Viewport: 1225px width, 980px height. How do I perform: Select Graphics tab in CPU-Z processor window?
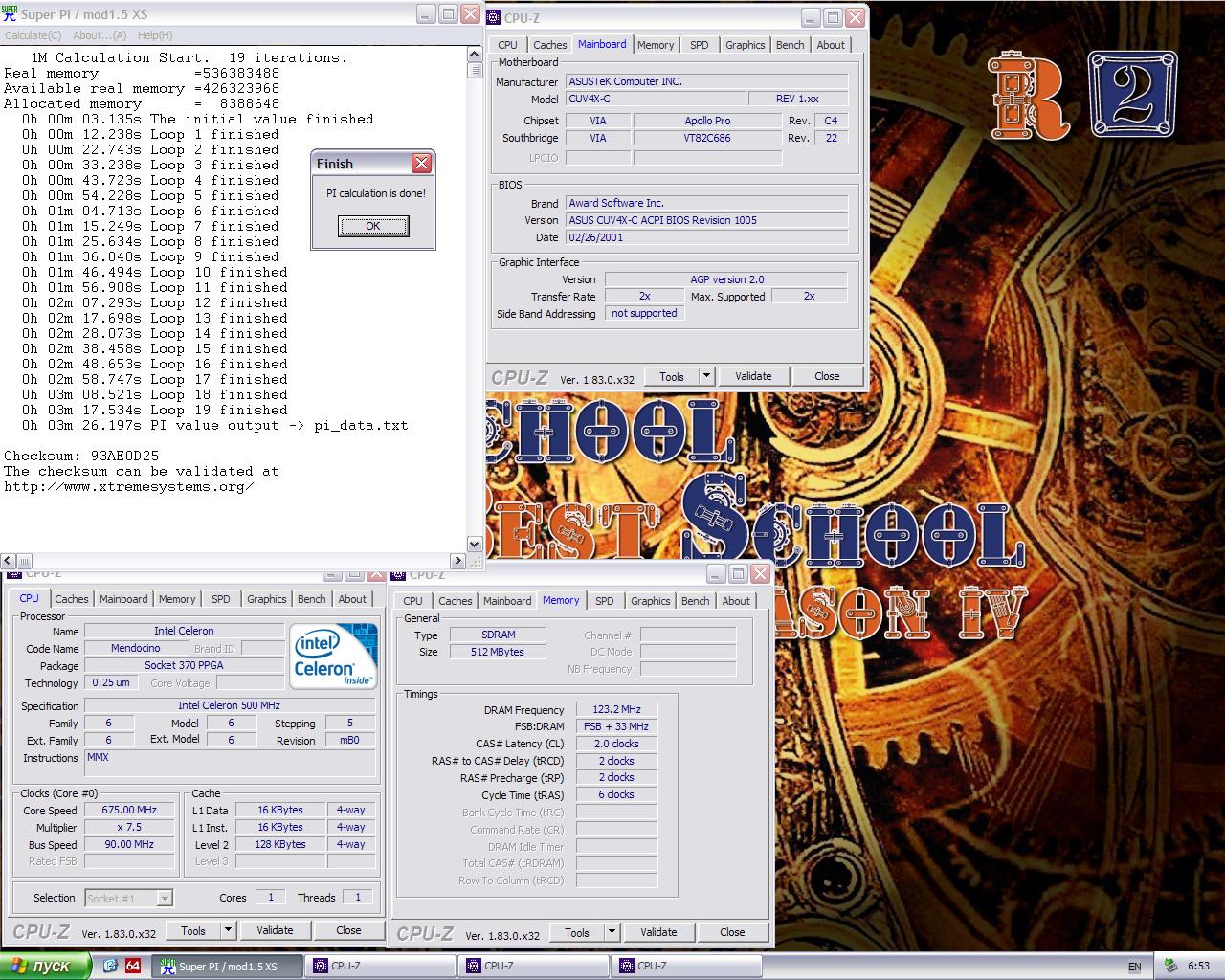[267, 599]
